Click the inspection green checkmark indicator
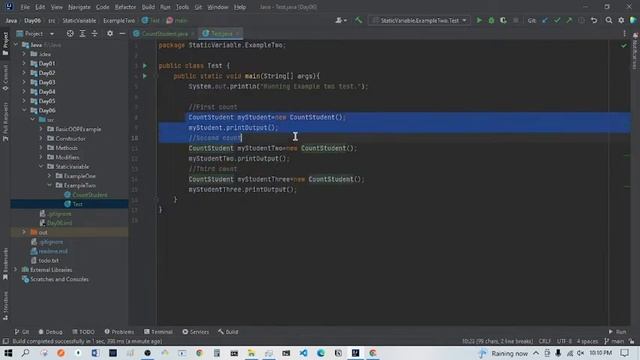This screenshot has width=640, height=360. [624, 46]
